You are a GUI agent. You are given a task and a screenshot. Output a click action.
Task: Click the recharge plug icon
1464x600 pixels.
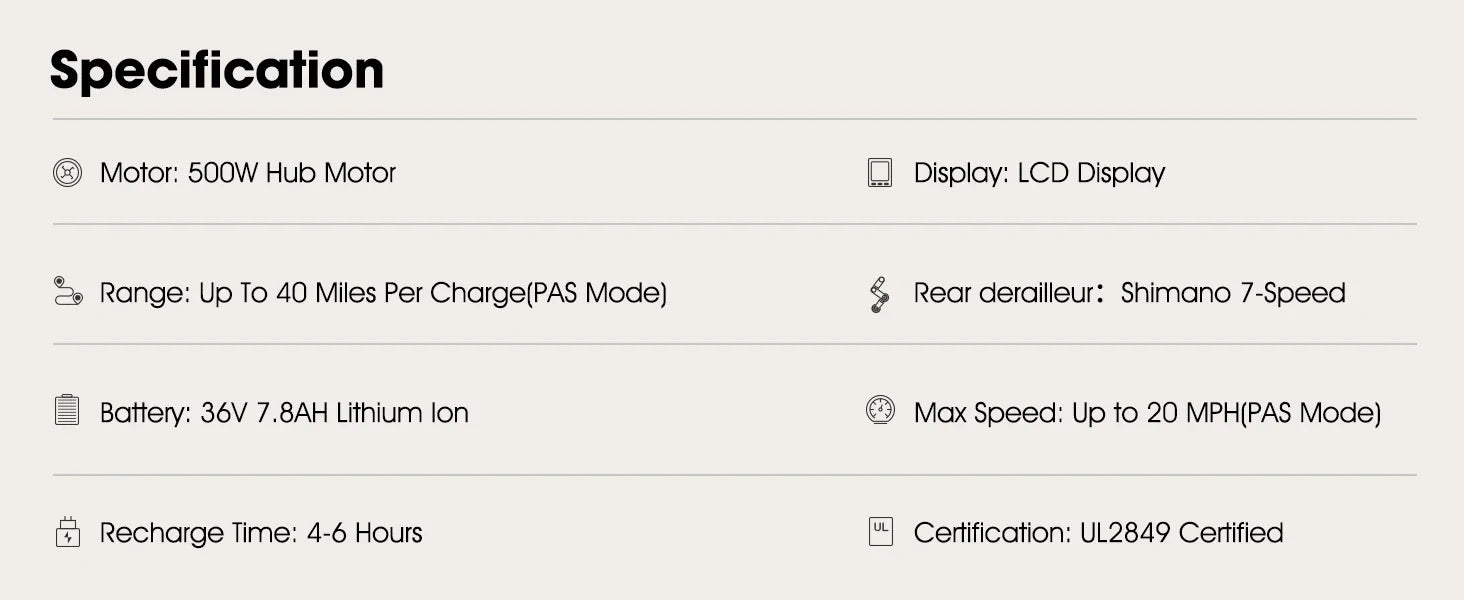point(67,532)
